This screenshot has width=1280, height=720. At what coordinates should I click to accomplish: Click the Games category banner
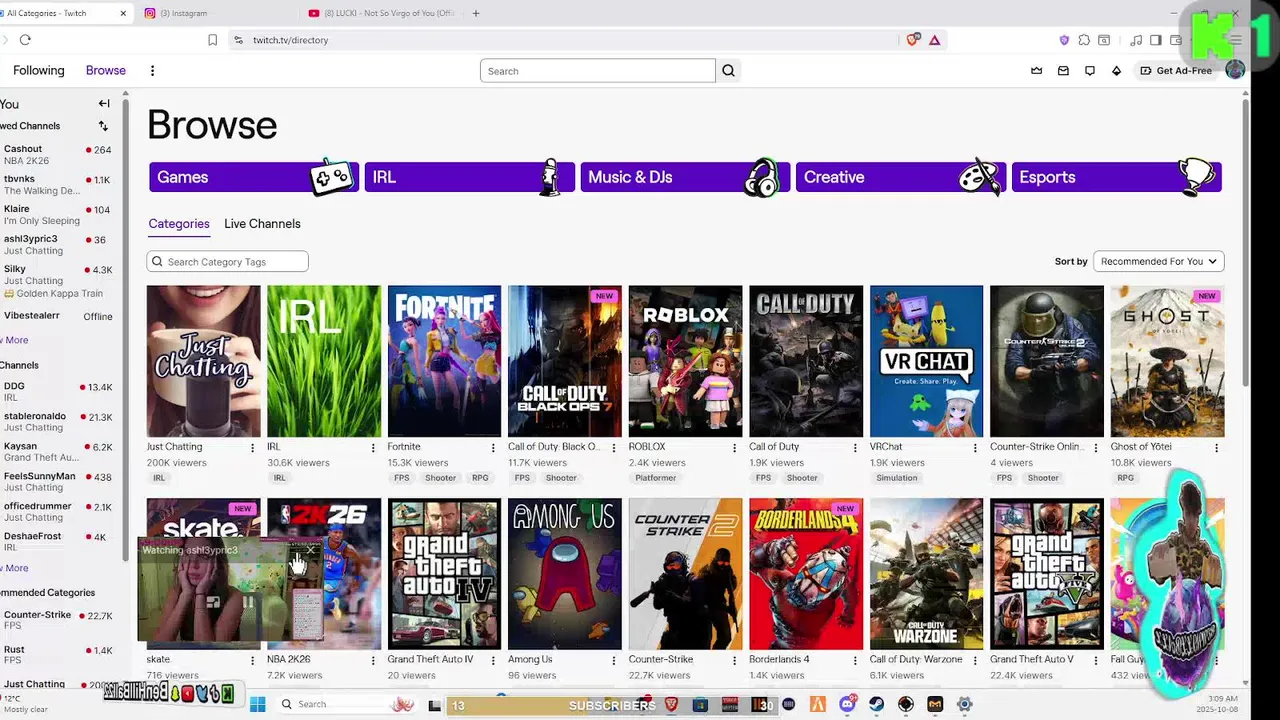click(x=254, y=177)
